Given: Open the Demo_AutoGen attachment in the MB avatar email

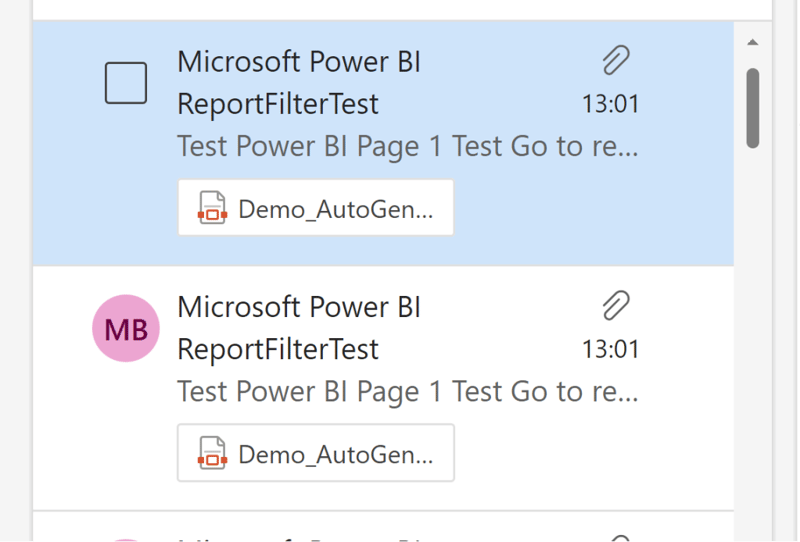Looking at the screenshot, I should point(316,453).
